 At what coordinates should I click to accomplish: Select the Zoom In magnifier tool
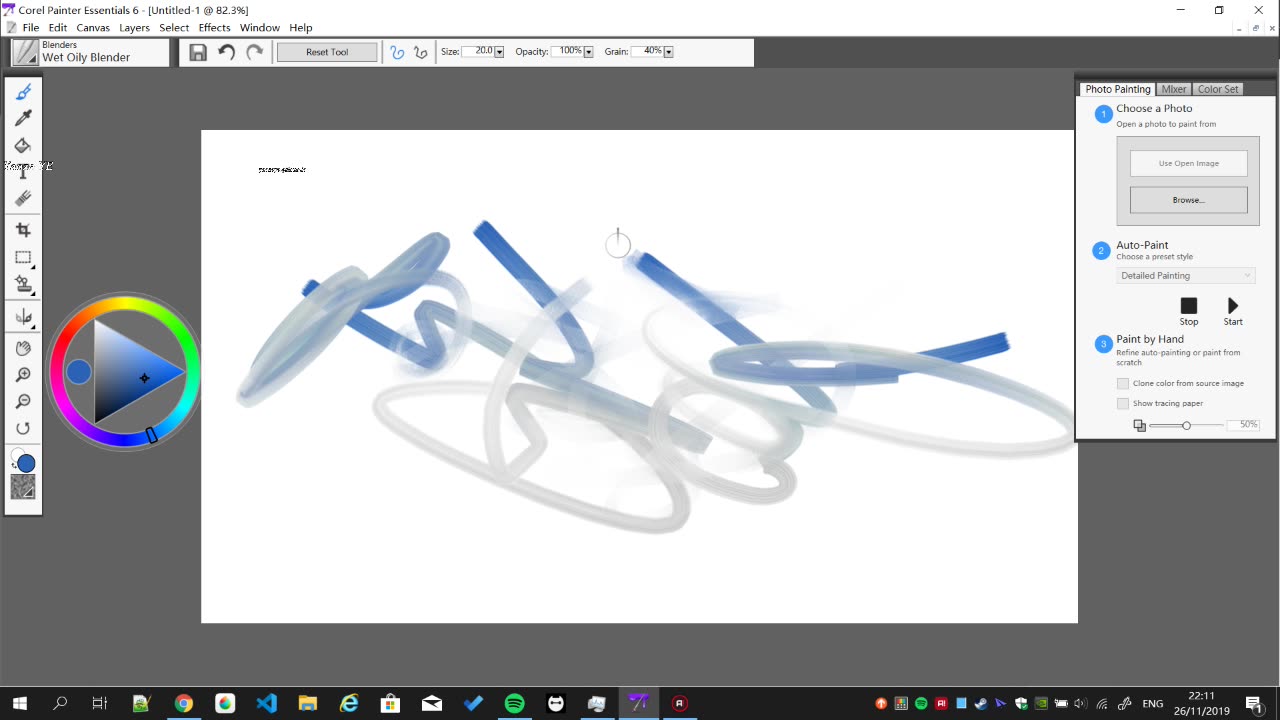pos(23,374)
